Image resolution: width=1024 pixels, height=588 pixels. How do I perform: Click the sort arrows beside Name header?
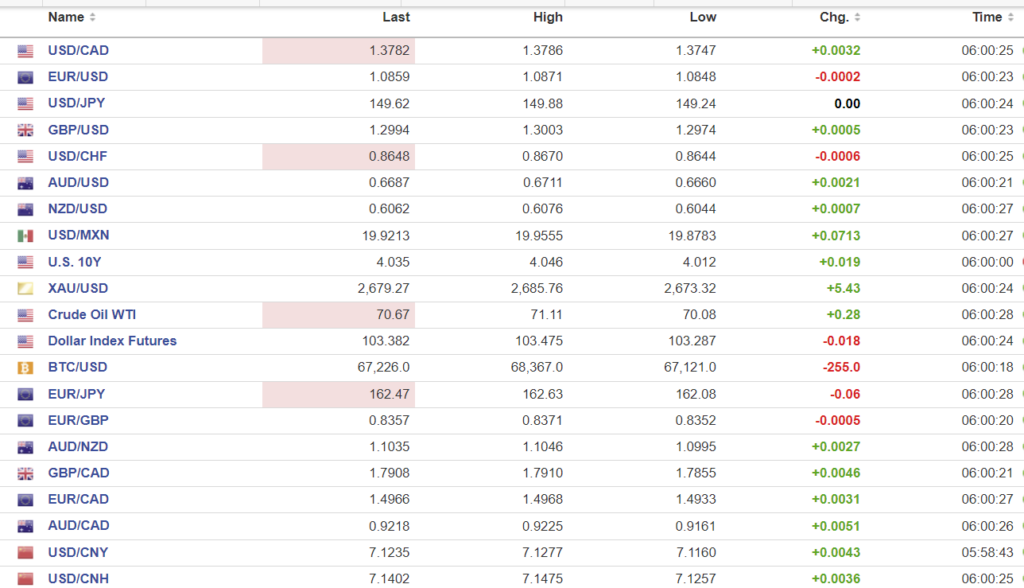(x=93, y=18)
